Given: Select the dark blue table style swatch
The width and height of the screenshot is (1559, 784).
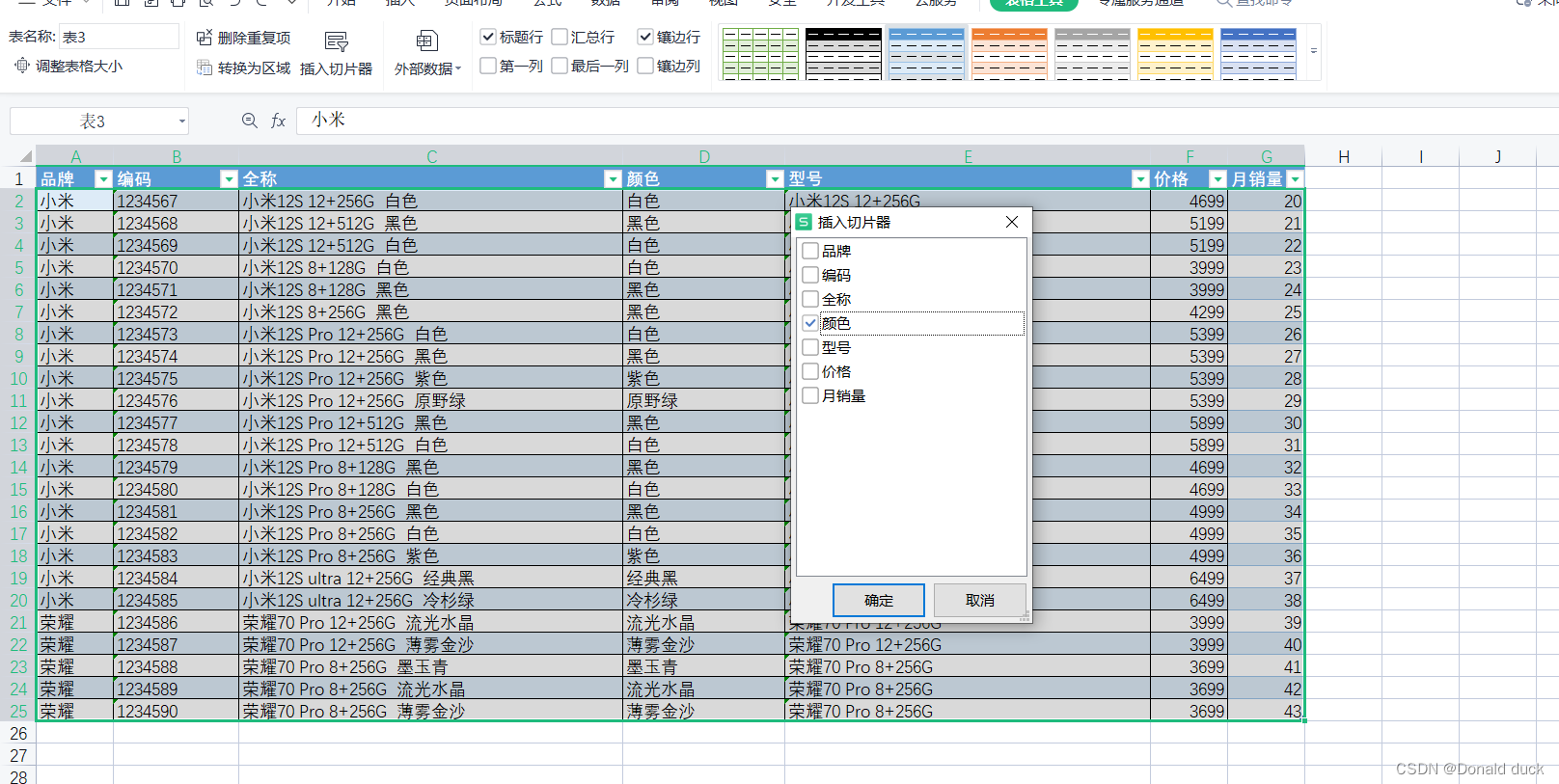Looking at the screenshot, I should 1258,54.
